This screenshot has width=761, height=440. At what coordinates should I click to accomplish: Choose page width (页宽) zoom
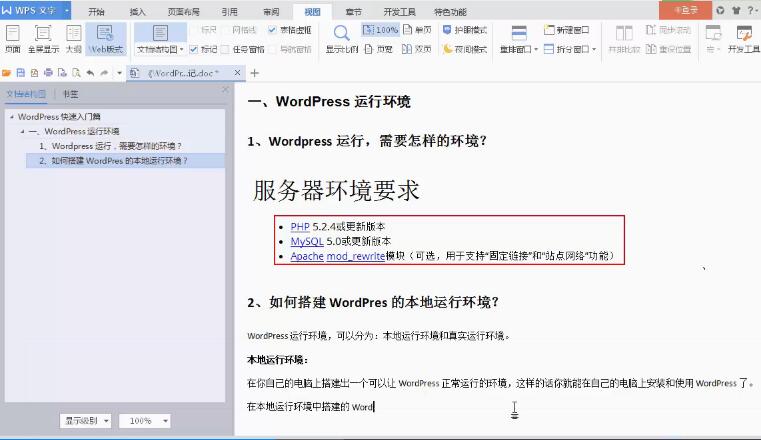point(379,49)
